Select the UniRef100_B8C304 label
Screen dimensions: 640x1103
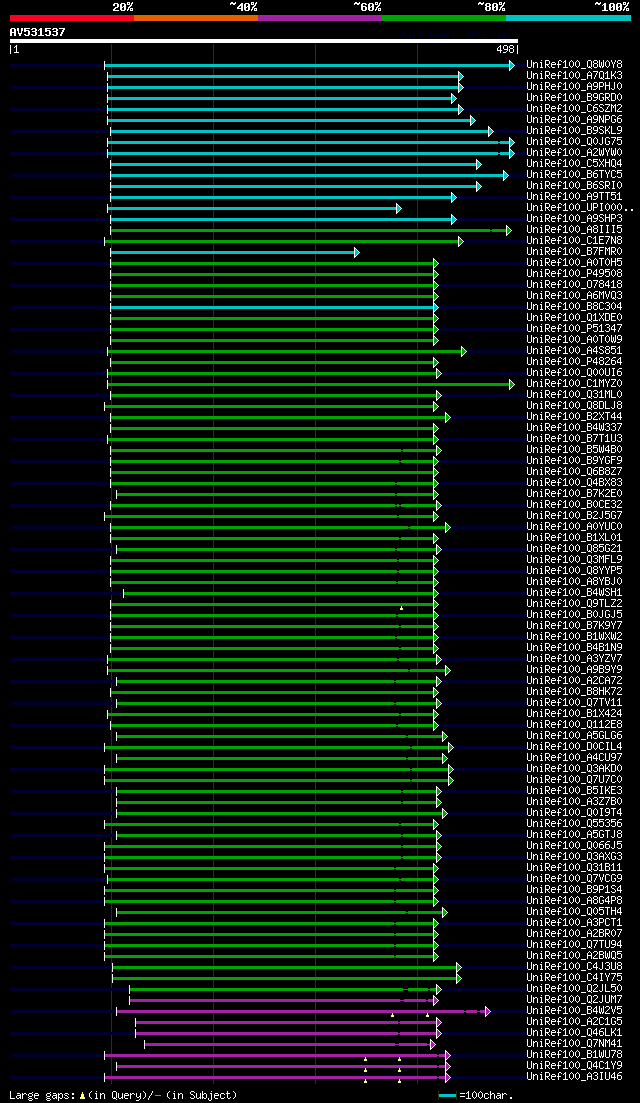(574, 307)
